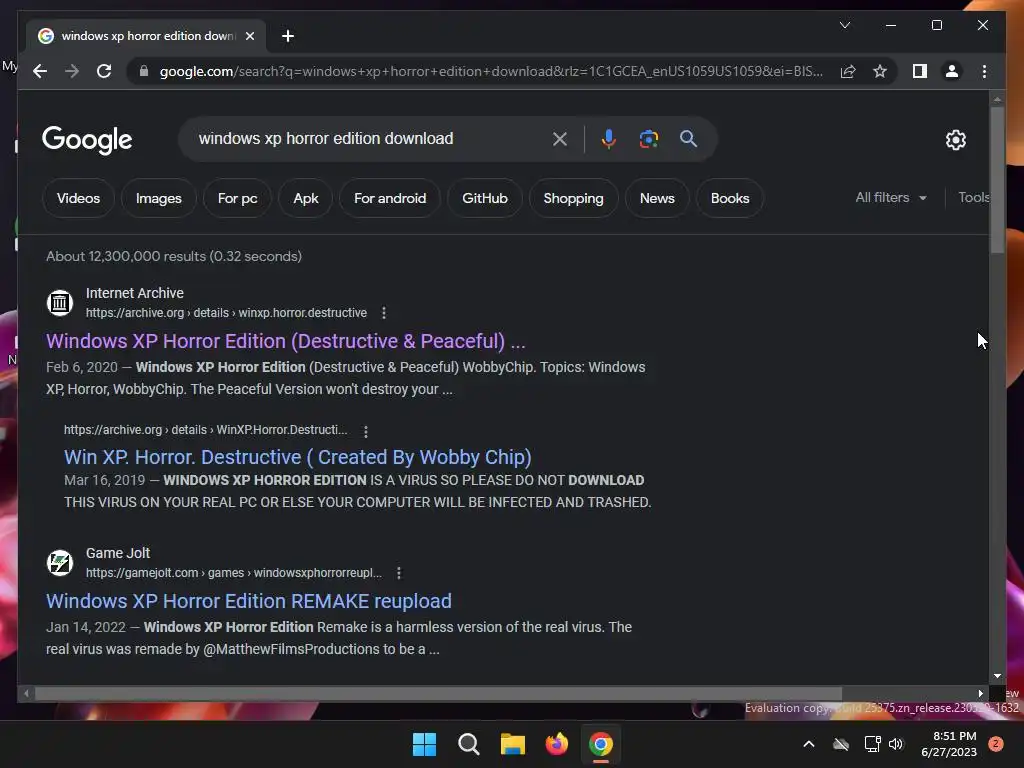Open Windows taskbar search
The image size is (1024, 768).
click(468, 744)
